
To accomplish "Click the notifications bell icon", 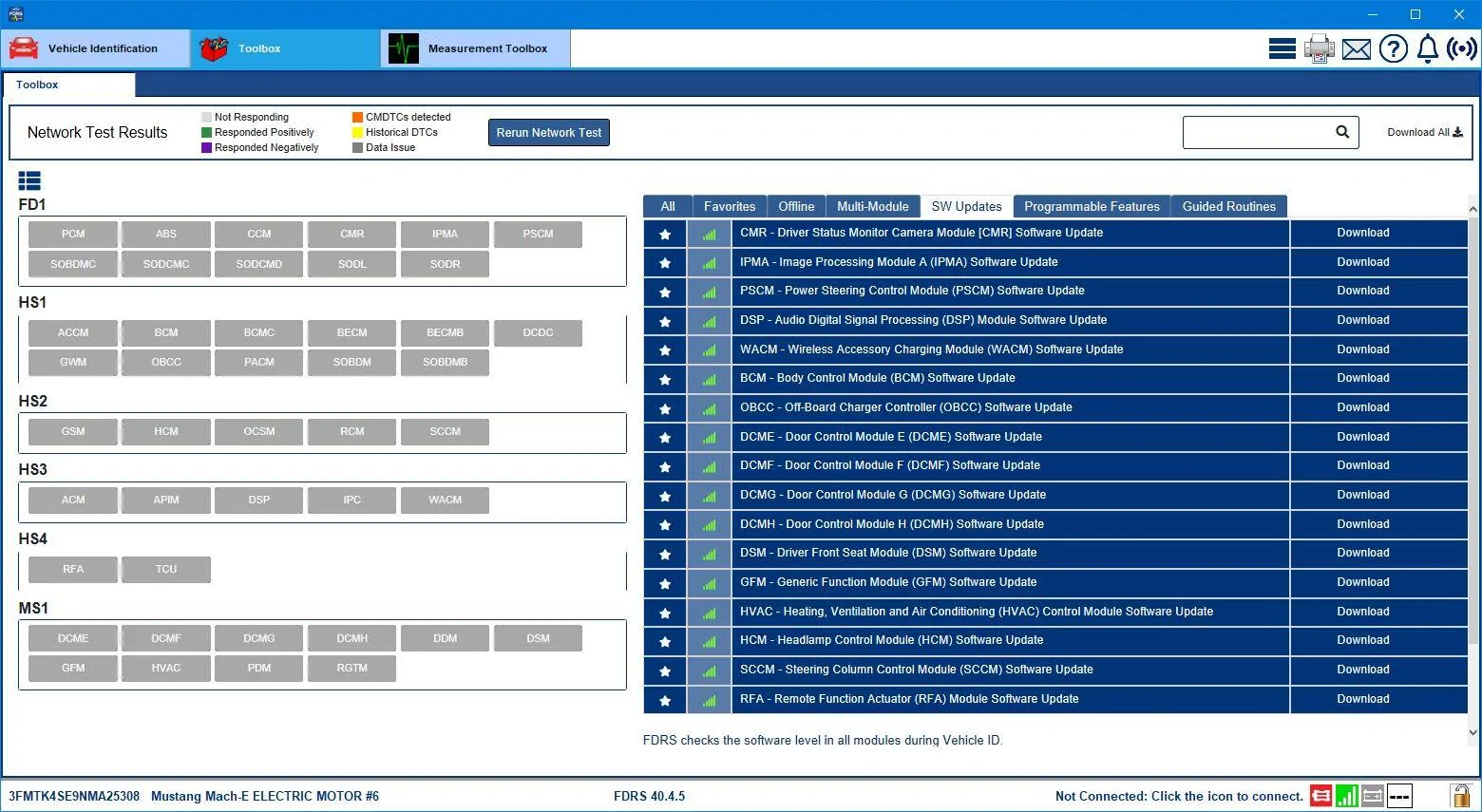I will coord(1427,48).
